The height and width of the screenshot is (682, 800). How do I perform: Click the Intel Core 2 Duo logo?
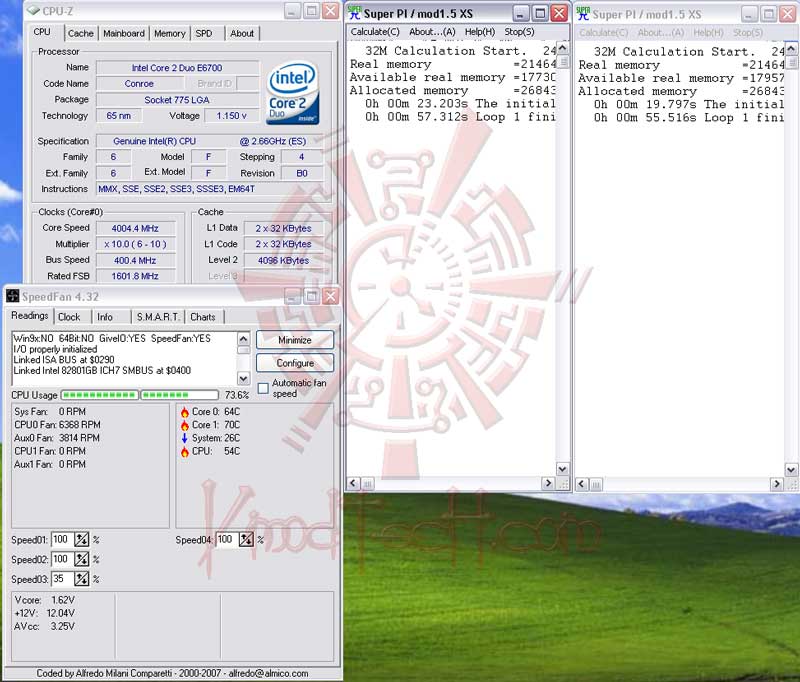292,92
